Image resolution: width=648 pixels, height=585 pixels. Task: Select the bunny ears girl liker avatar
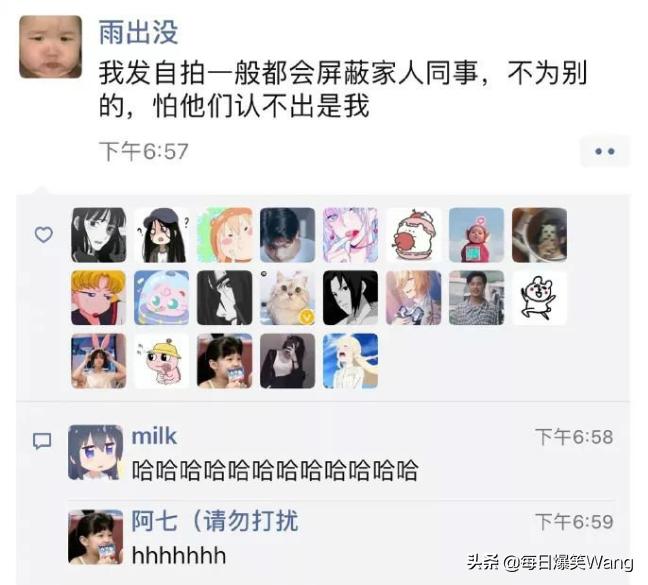pyautogui.click(x=98, y=361)
